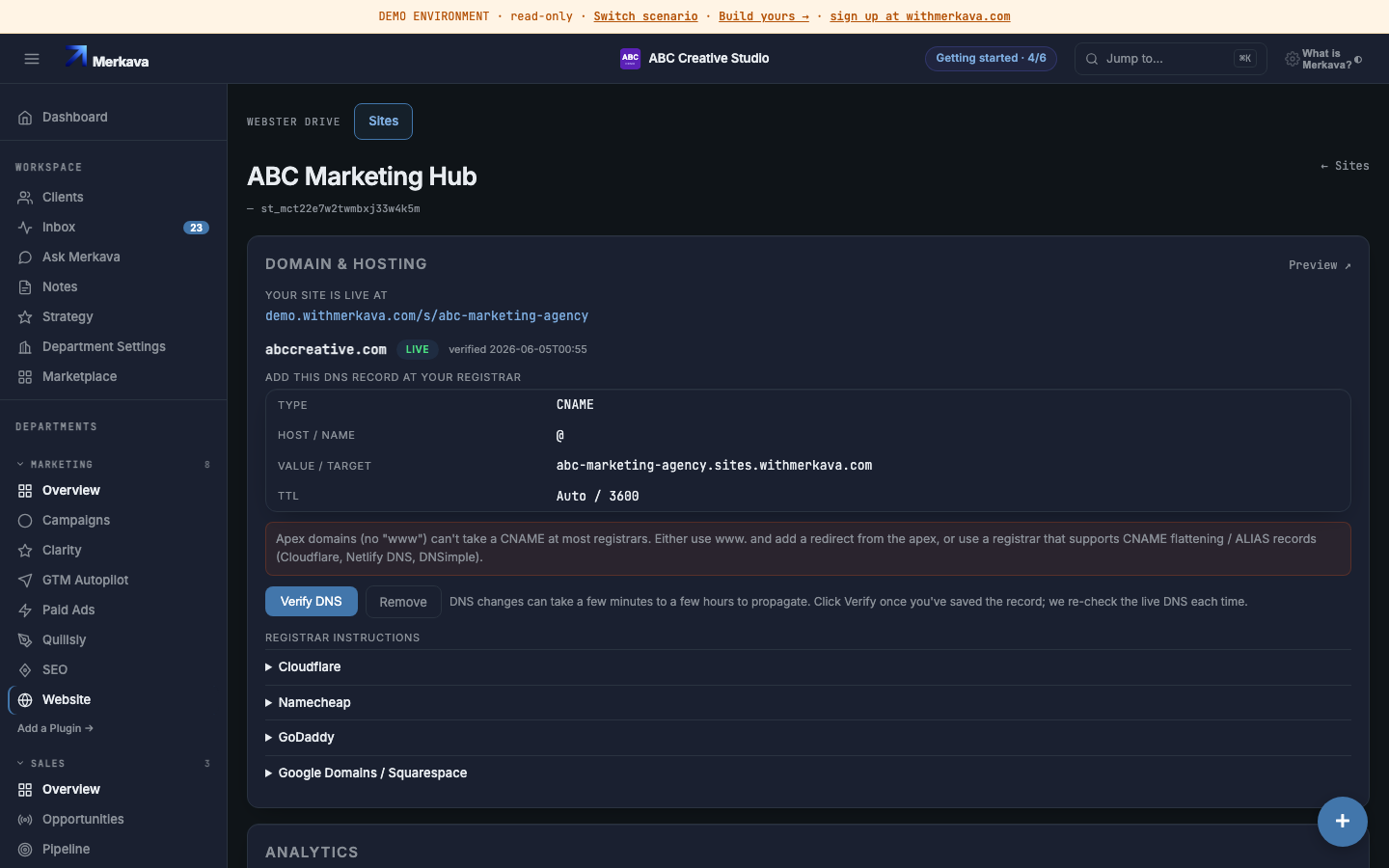Open Inbox using the activity icon
This screenshot has width=1389, height=868.
tap(25, 228)
